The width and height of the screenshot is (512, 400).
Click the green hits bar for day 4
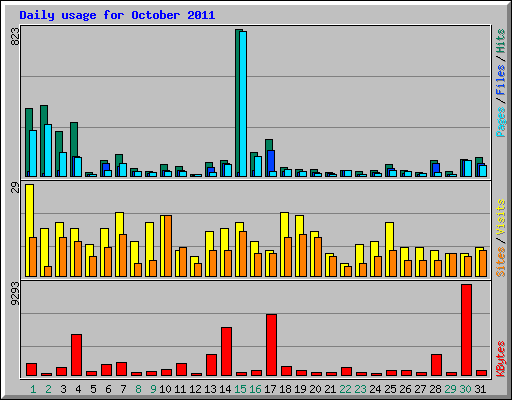click(72, 149)
